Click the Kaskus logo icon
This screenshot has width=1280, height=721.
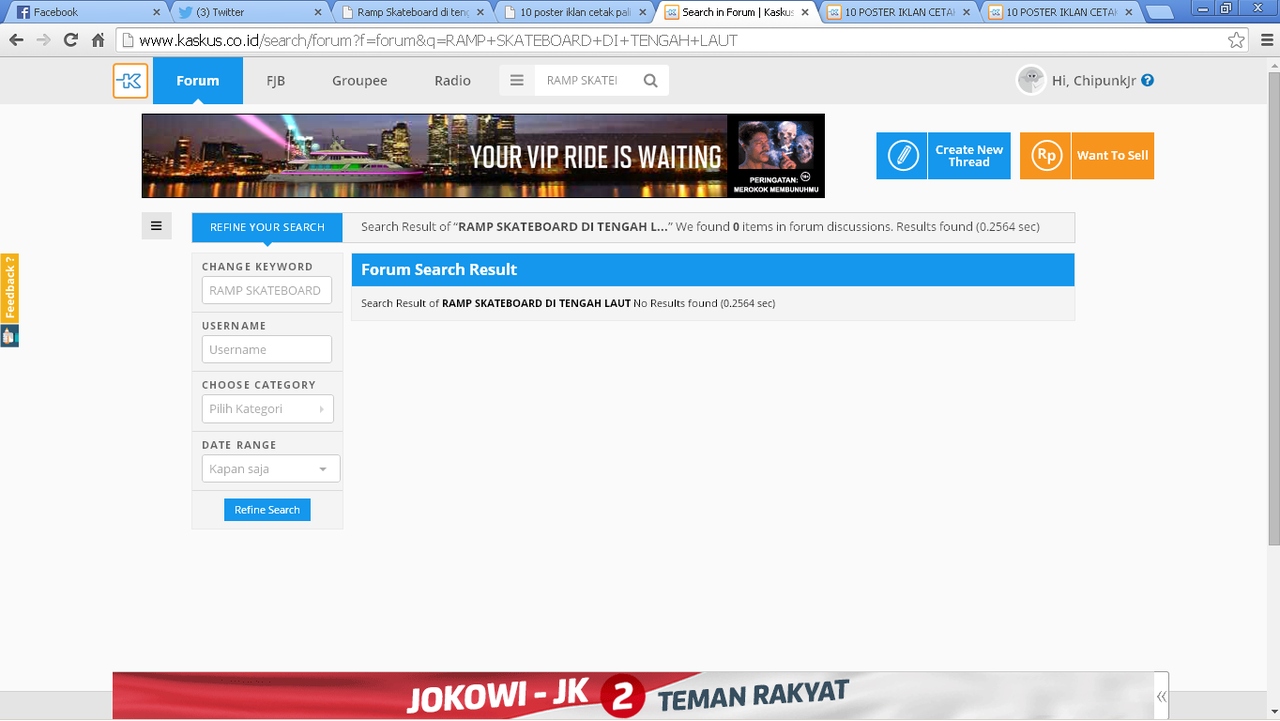click(x=130, y=81)
